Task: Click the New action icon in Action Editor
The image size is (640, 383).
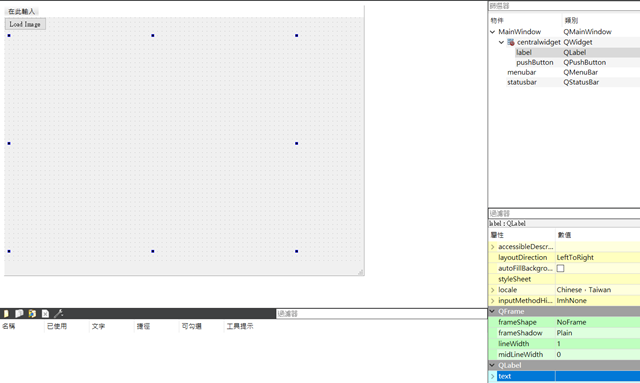Action: click(x=6, y=314)
